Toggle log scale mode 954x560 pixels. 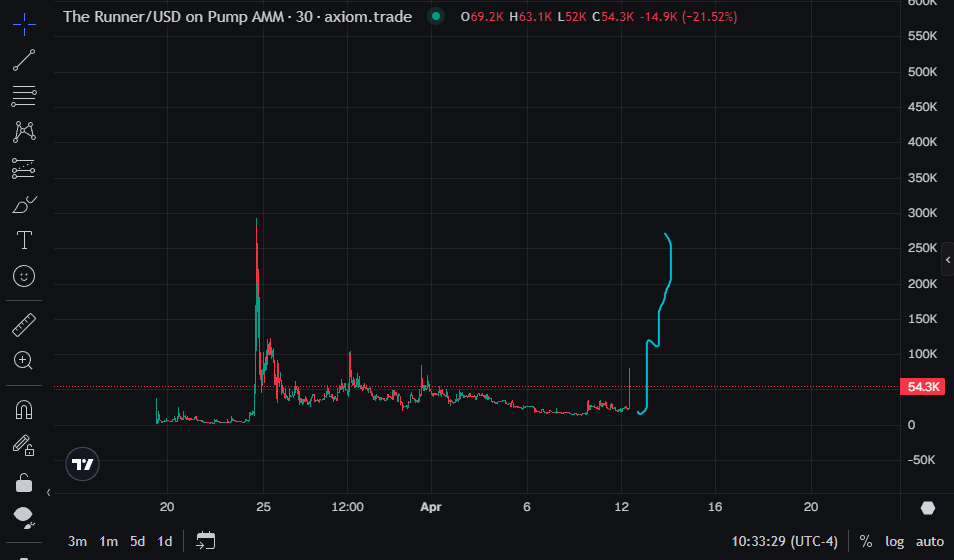pyautogui.click(x=894, y=541)
